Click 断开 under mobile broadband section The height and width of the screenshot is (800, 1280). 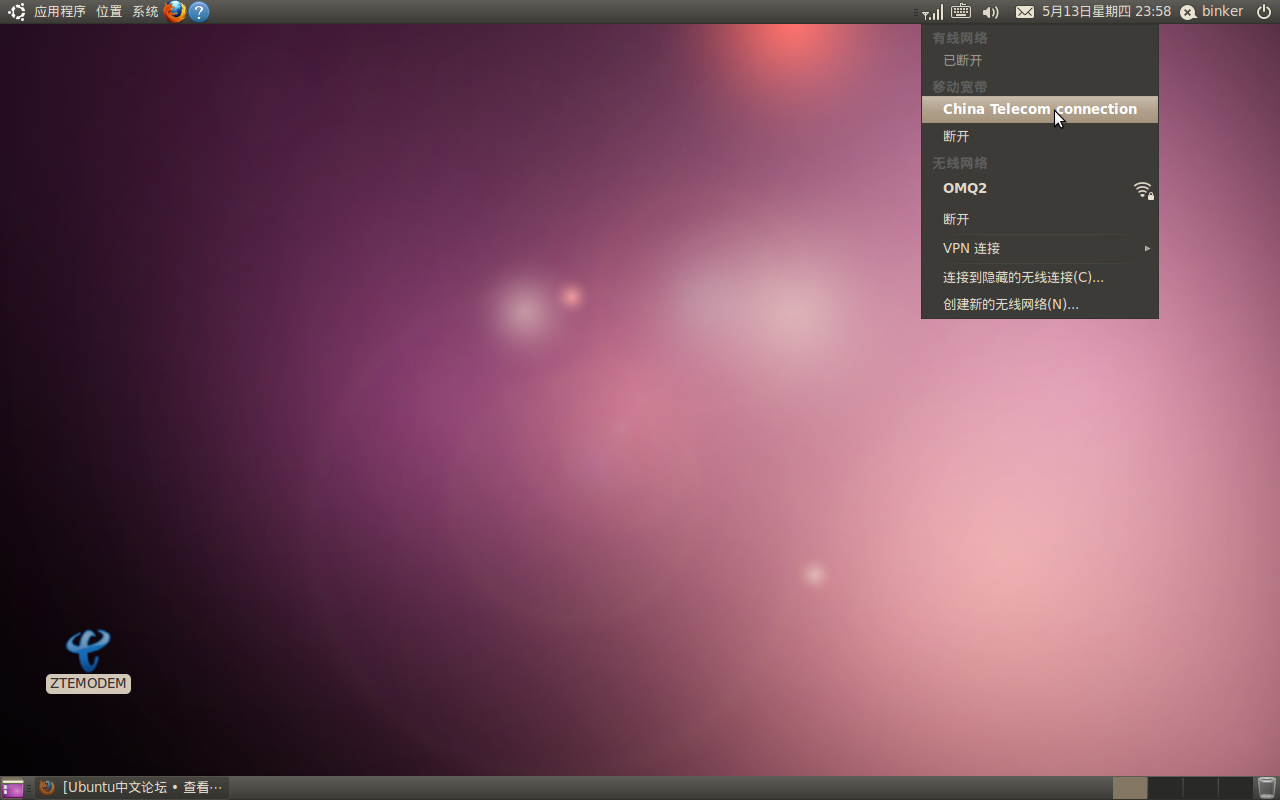coord(1040,136)
